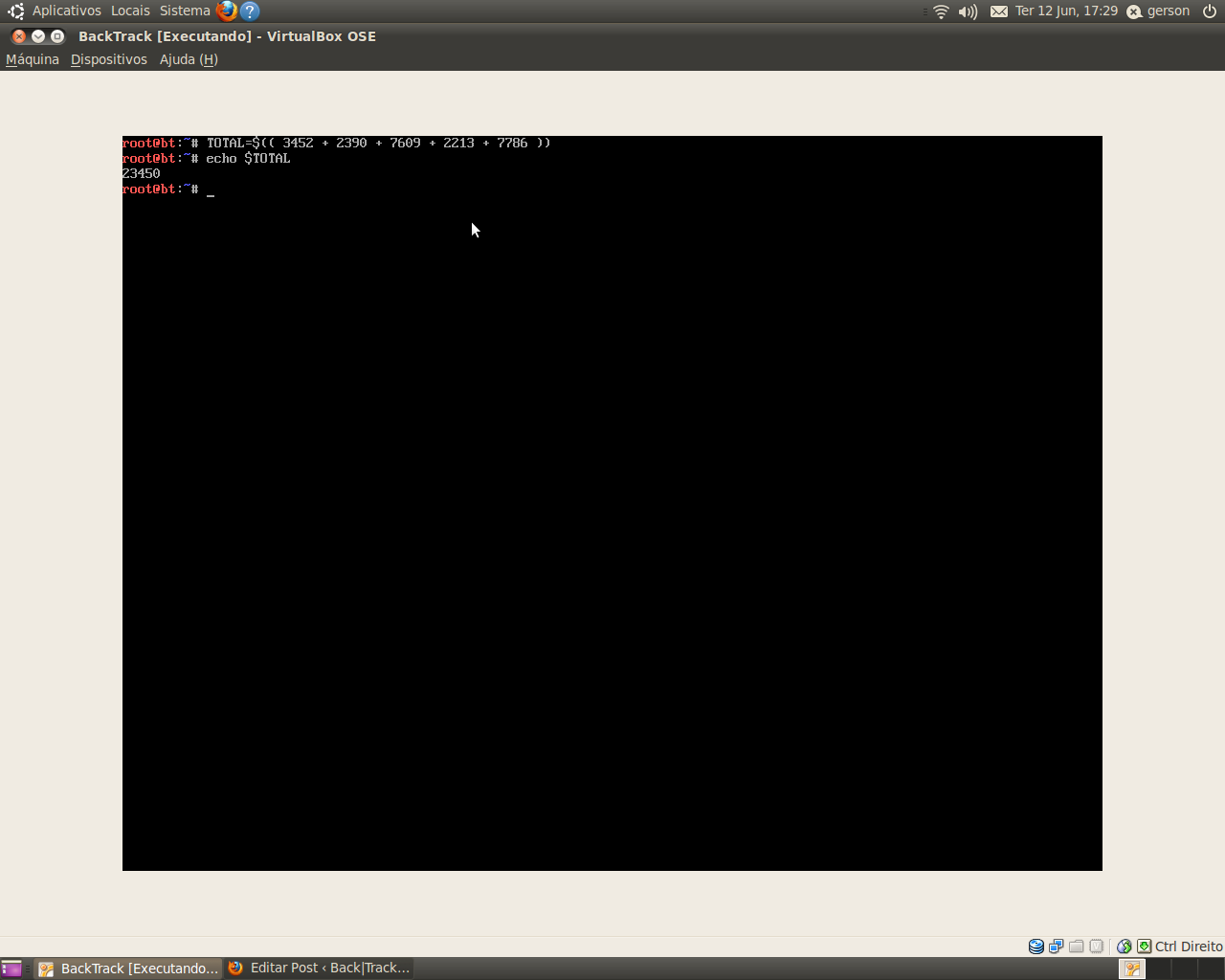
Task: Open the Locais panel menu
Action: pos(130,11)
